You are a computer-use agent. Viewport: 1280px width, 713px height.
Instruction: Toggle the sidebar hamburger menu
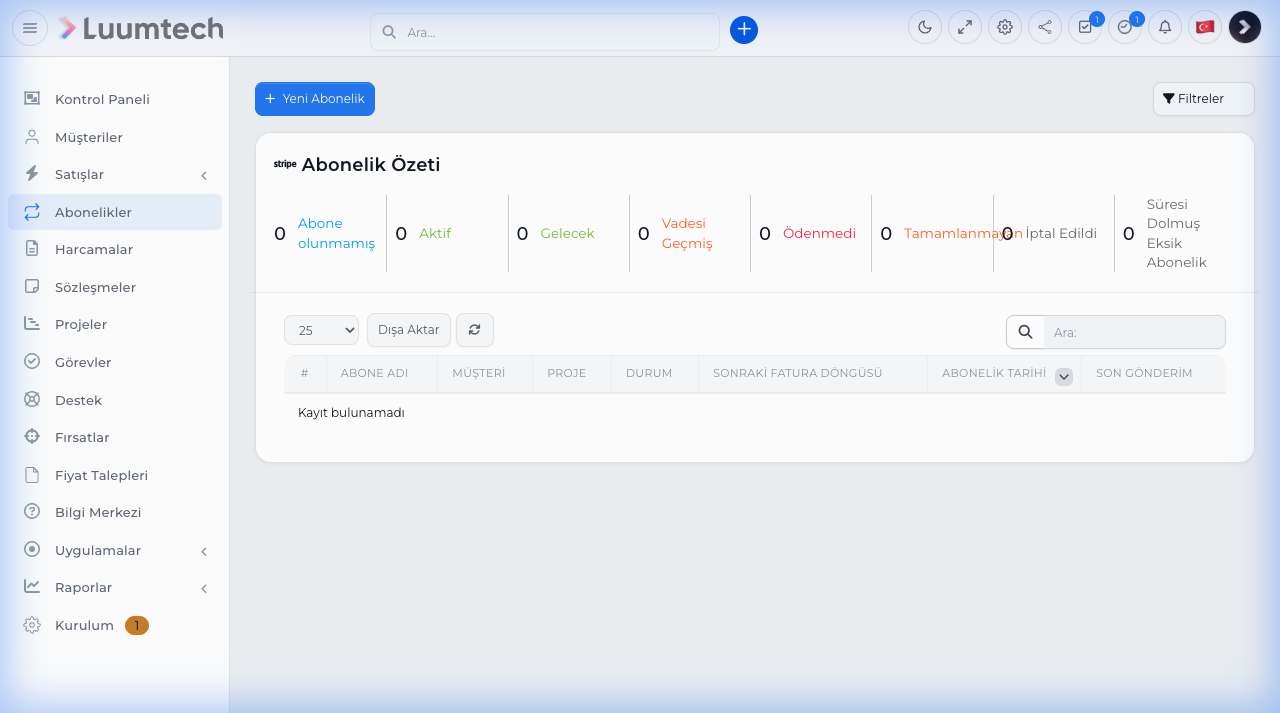(x=30, y=28)
